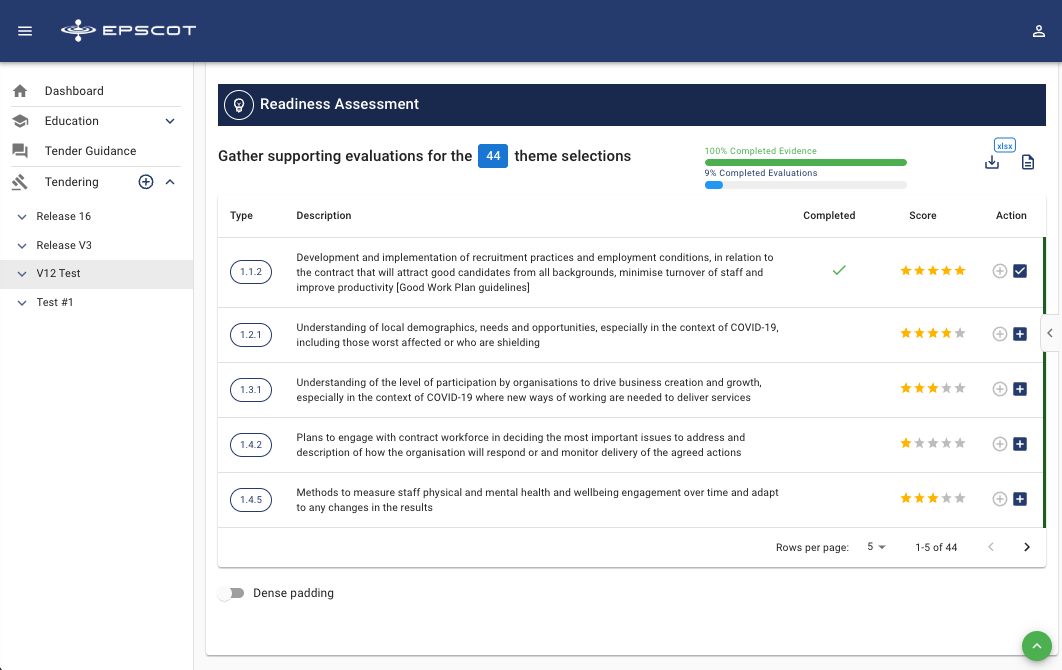Viewport: 1062px width, 670px height.
Task: Open the hamburger navigation menu
Action: point(25,31)
